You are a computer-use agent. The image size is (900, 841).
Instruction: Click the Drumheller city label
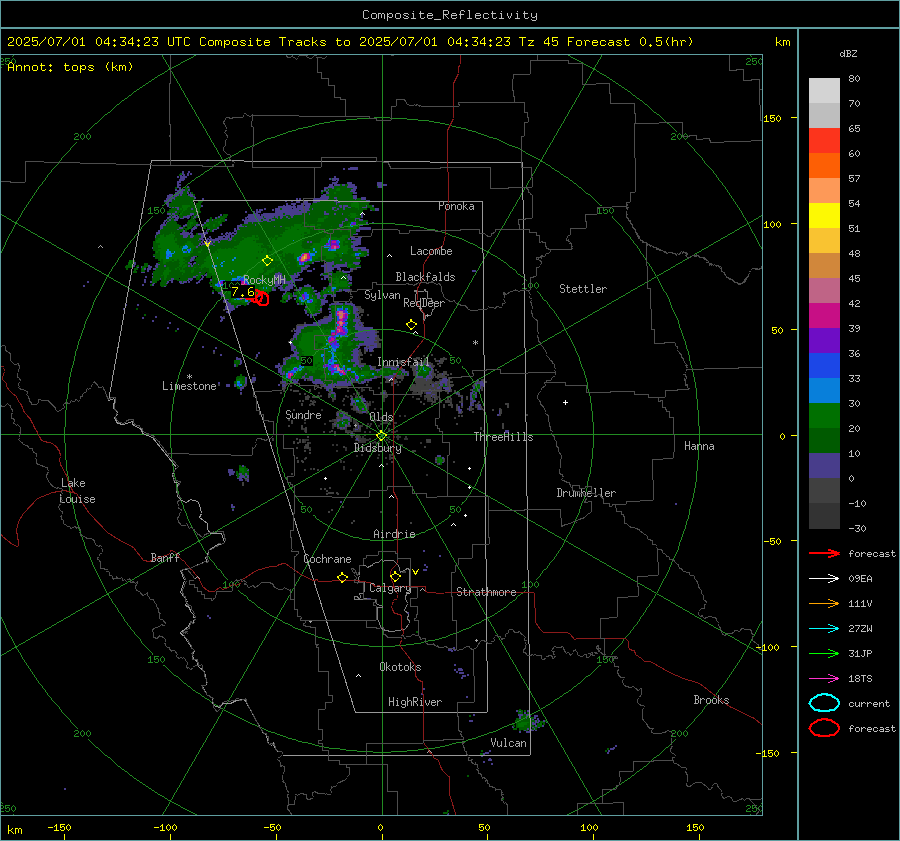point(586,493)
